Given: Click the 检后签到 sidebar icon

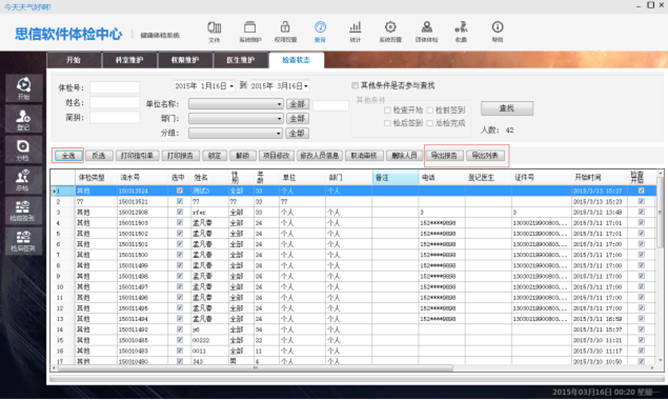Looking at the screenshot, I should tap(23, 241).
